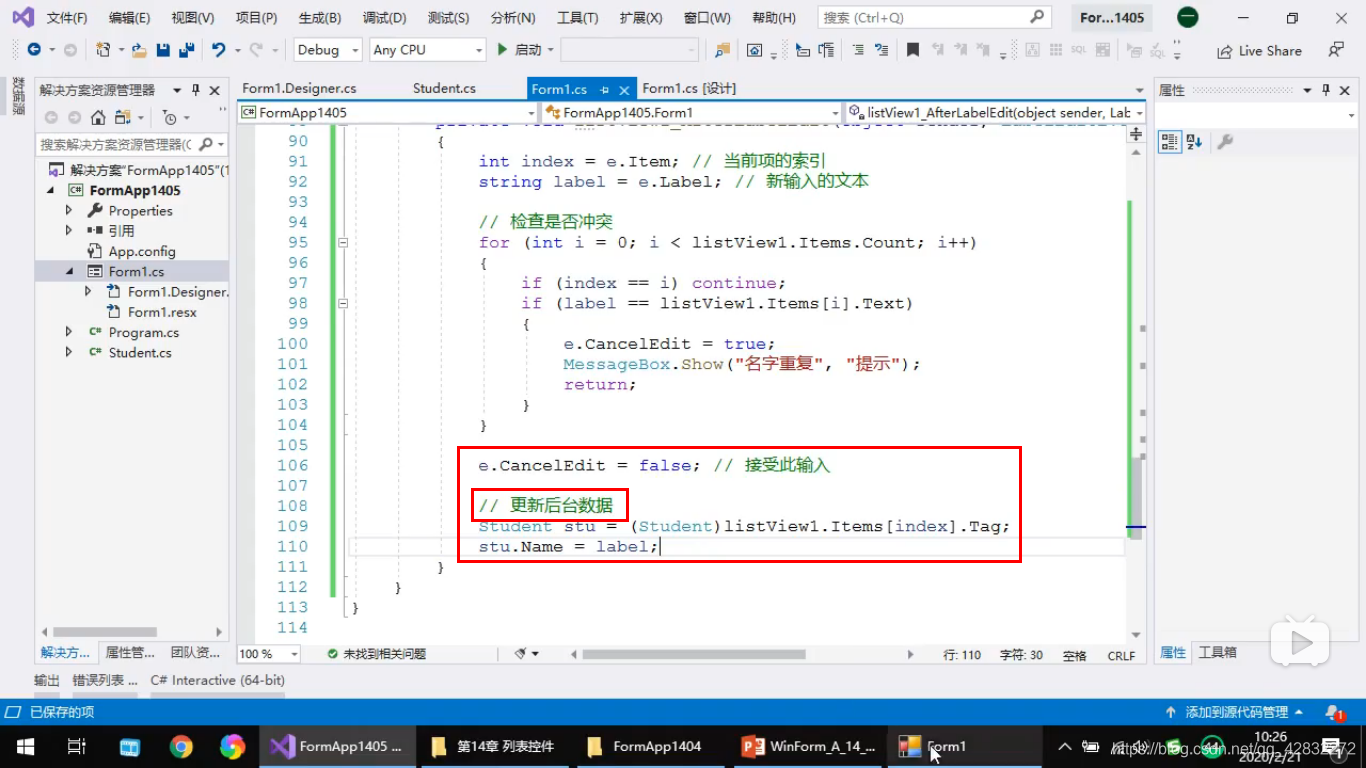Open the 工具(T) menu

point(577,18)
